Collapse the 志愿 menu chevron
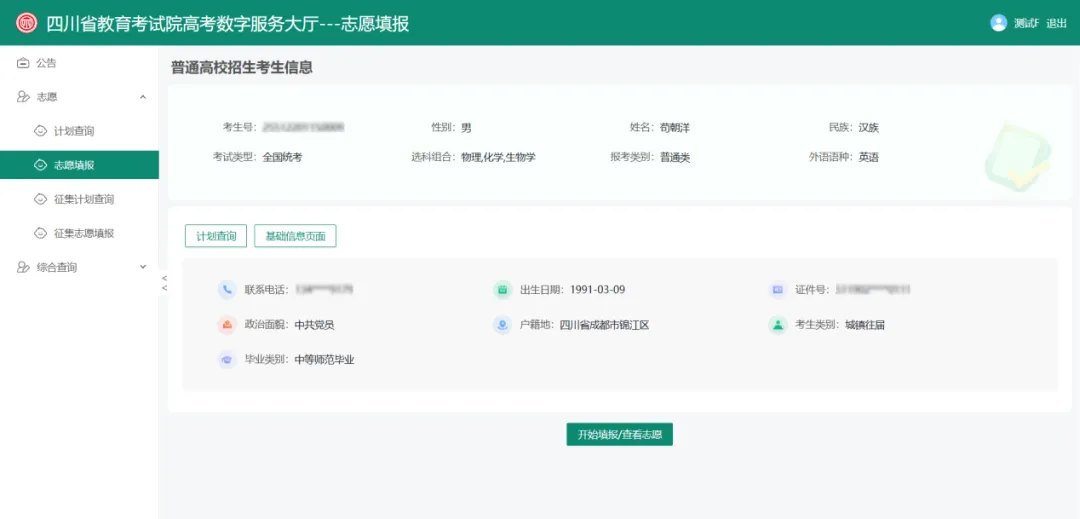Image resolution: width=1080 pixels, height=519 pixels. tap(143, 97)
